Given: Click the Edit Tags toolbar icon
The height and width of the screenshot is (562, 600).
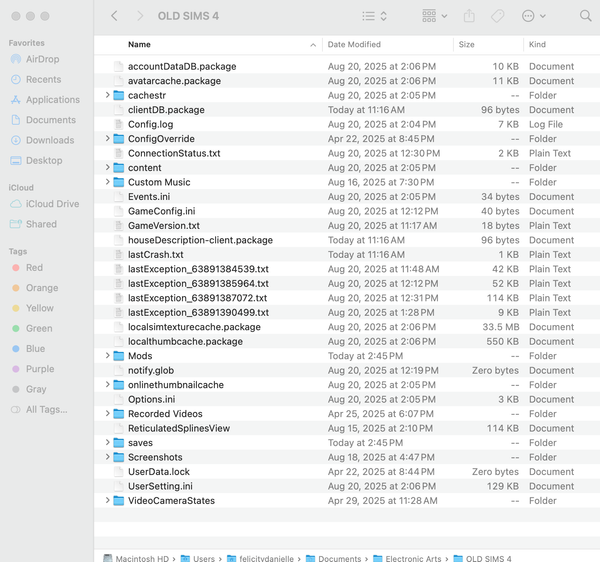Looking at the screenshot, I should tap(497, 16).
